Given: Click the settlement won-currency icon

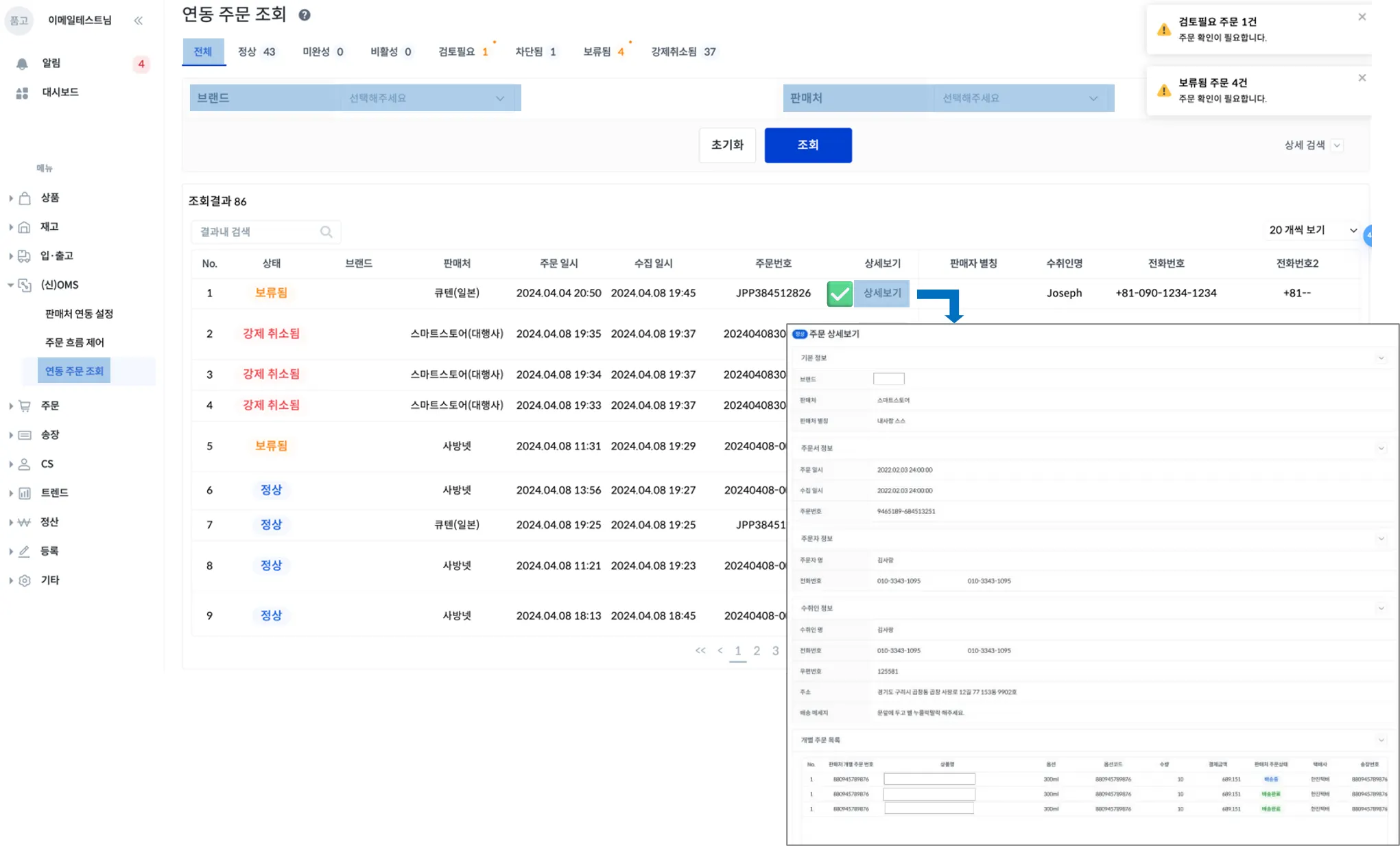Looking at the screenshot, I should [x=25, y=522].
